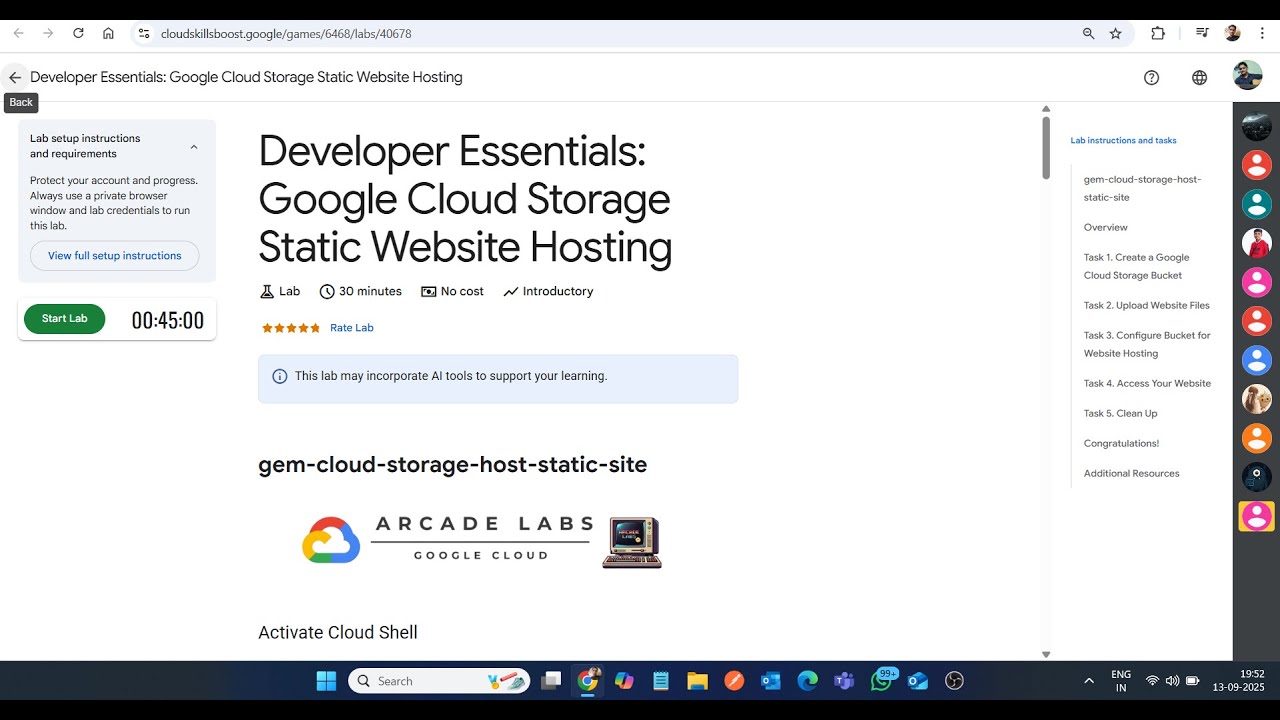This screenshot has width=1280, height=720.
Task: Select the teddy bear photo avatar
Action: click(x=1256, y=399)
